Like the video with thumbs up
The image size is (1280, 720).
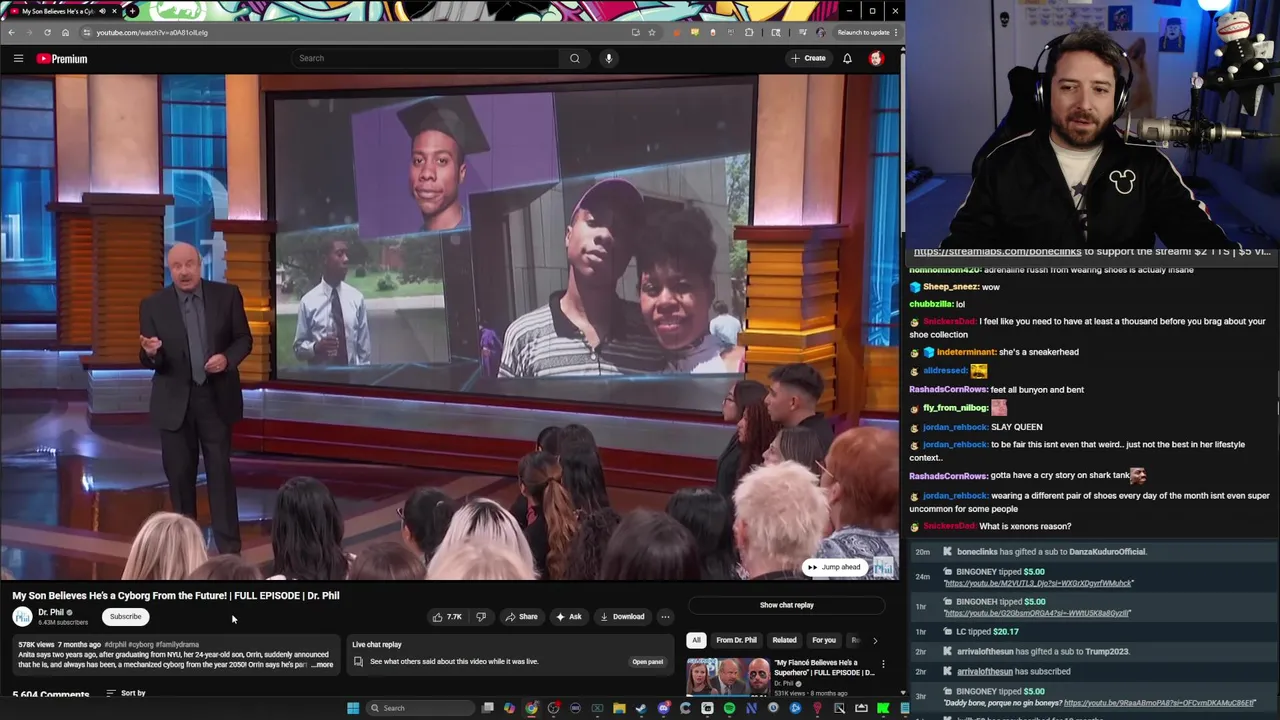[x=446, y=617]
